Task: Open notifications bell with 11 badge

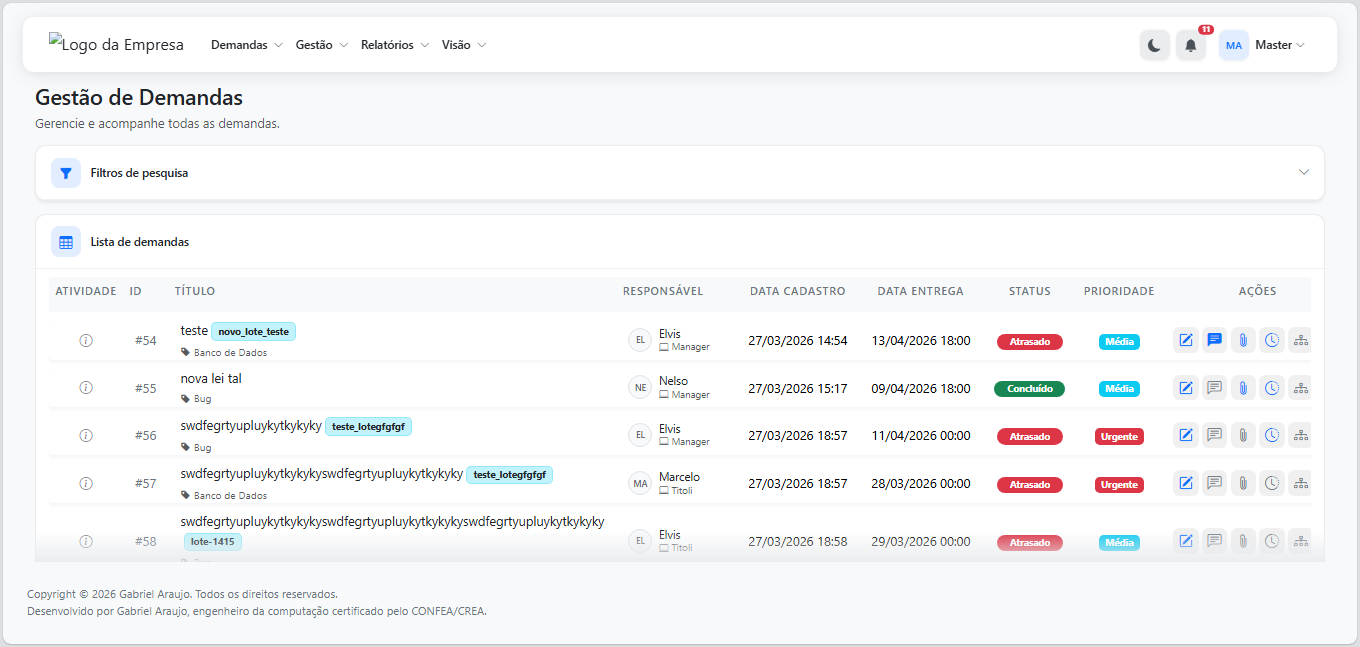Action: coord(1190,46)
